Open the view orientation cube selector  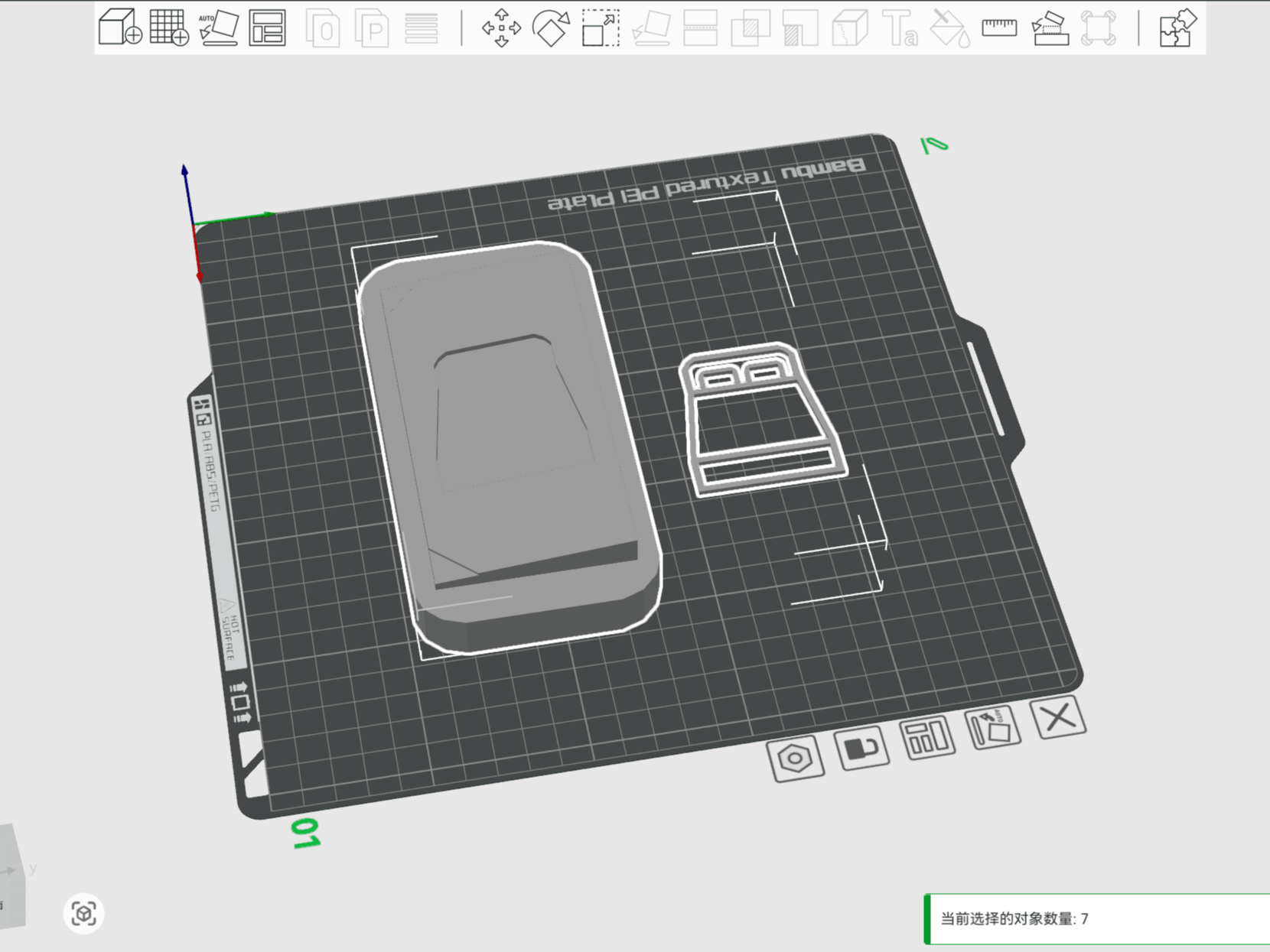(84, 912)
